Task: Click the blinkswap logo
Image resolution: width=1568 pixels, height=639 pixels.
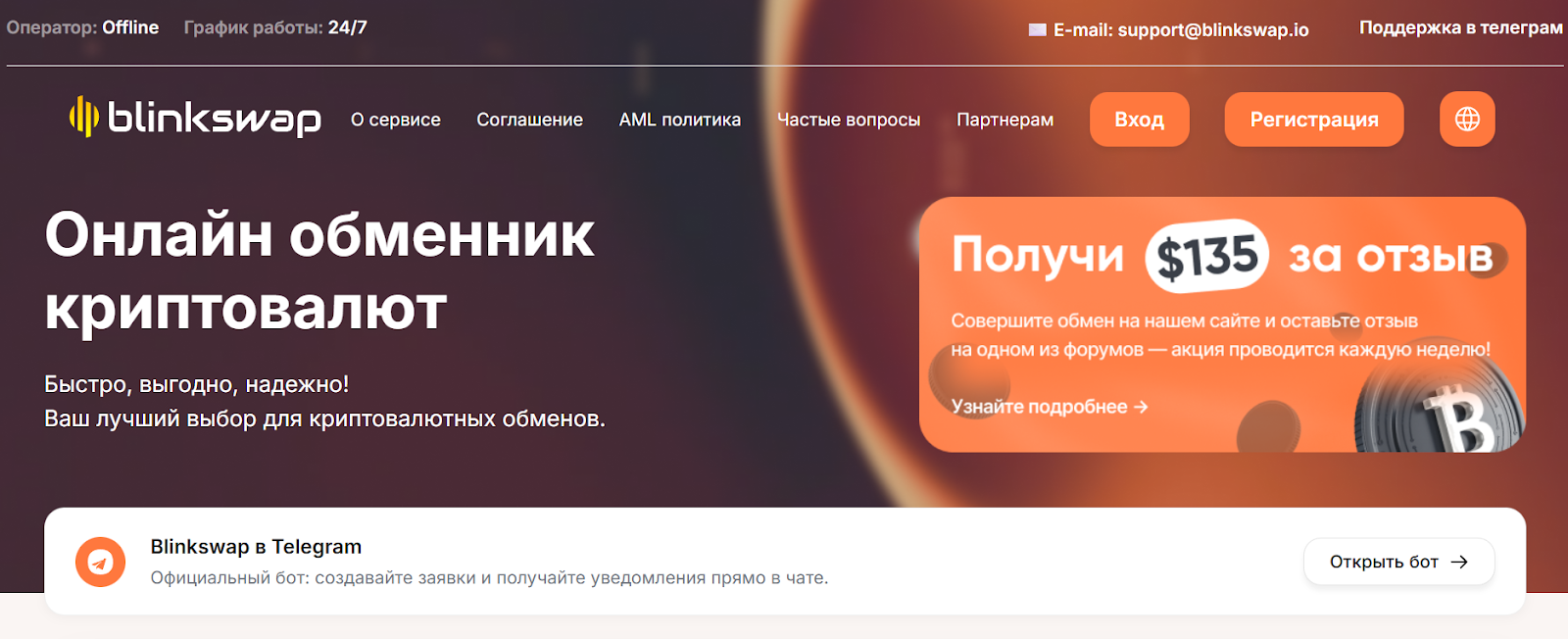Action: coord(195,118)
